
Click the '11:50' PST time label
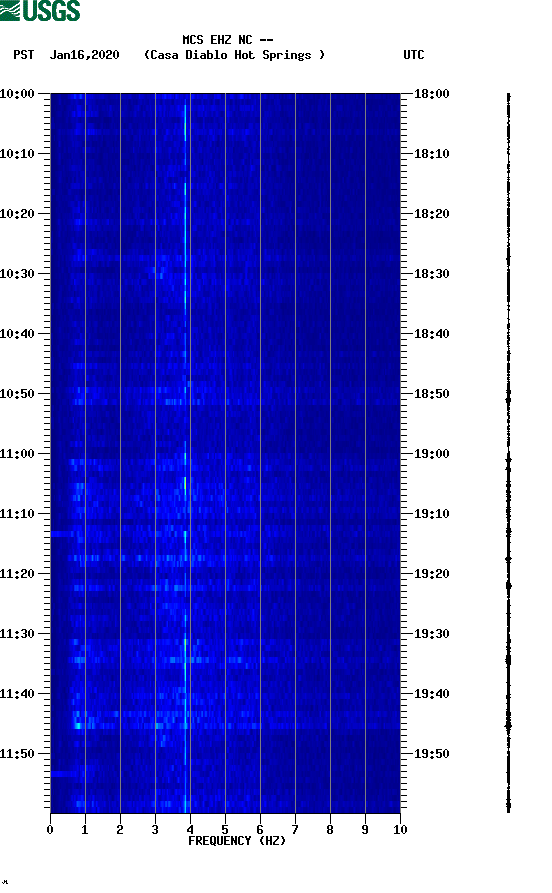pyautogui.click(x=17, y=754)
